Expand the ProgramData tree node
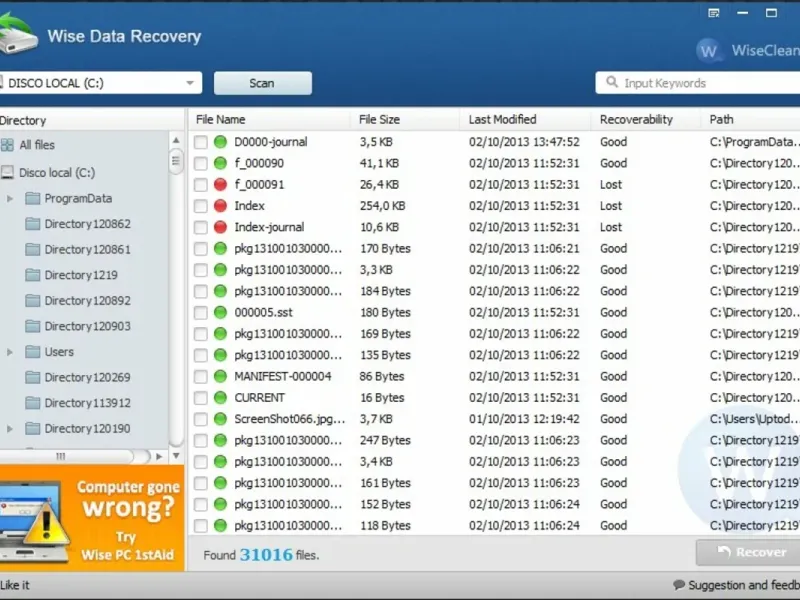 pos(10,198)
